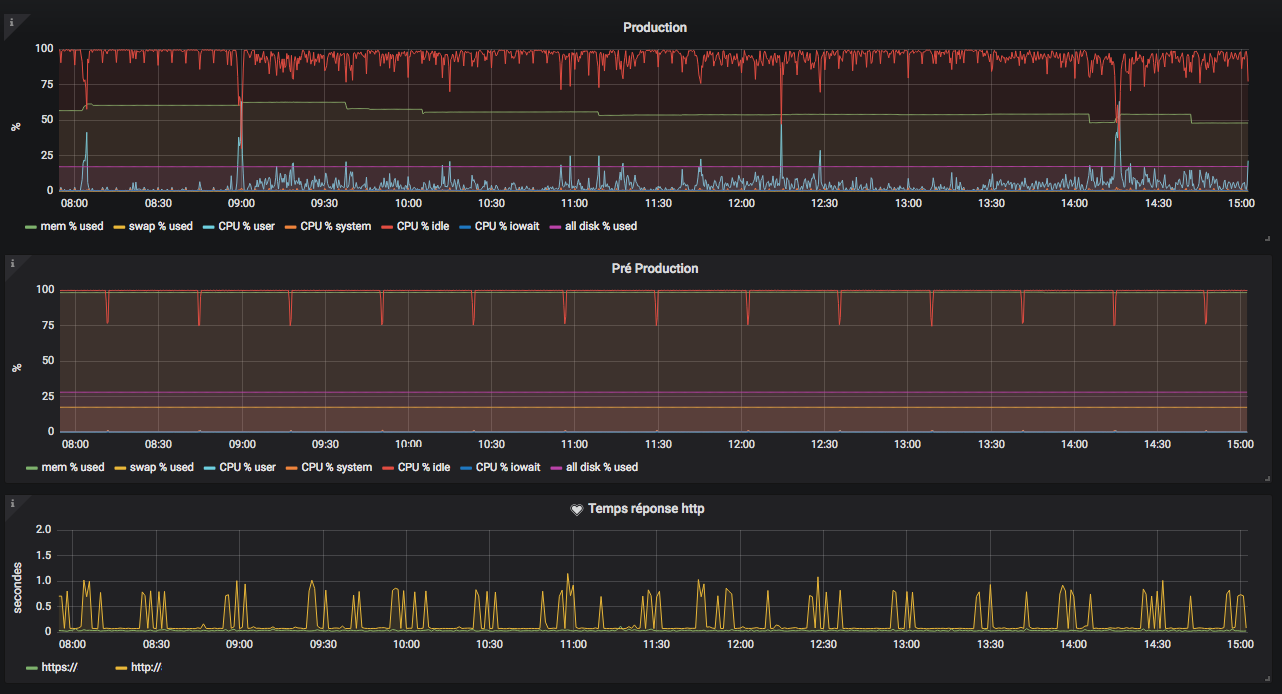The width and height of the screenshot is (1282, 694).
Task: Toggle the https:// series in response time legend
Action: pos(58,667)
